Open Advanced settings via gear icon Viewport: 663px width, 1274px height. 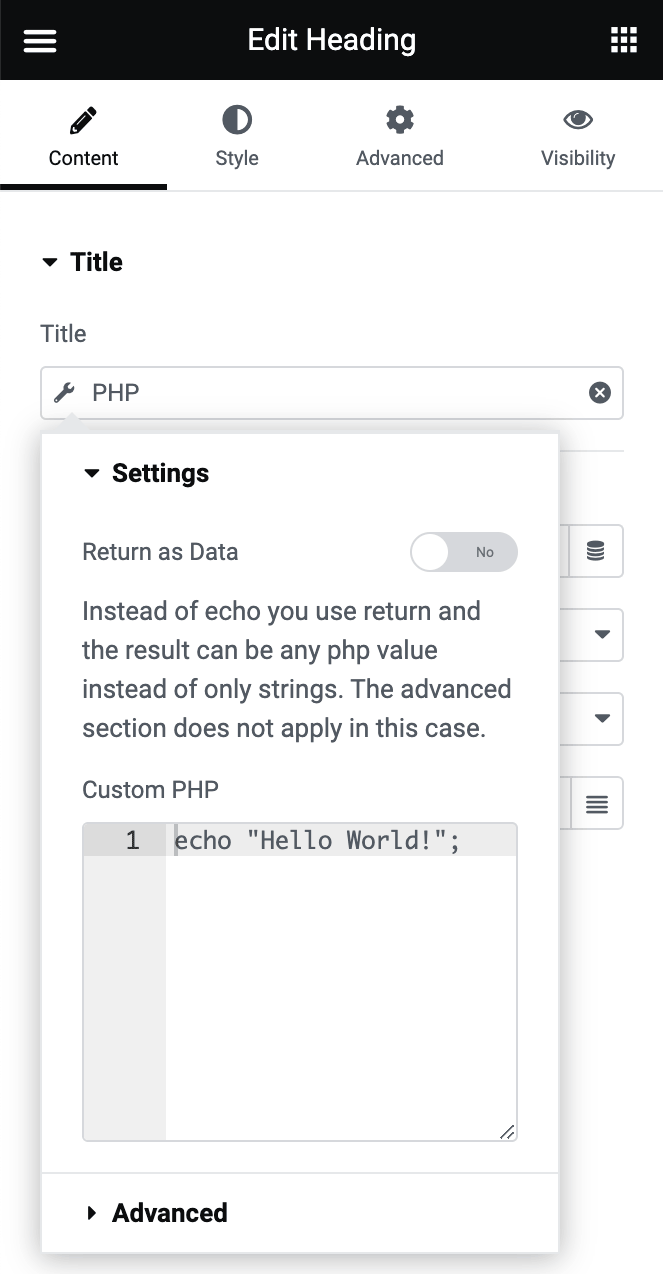click(399, 118)
